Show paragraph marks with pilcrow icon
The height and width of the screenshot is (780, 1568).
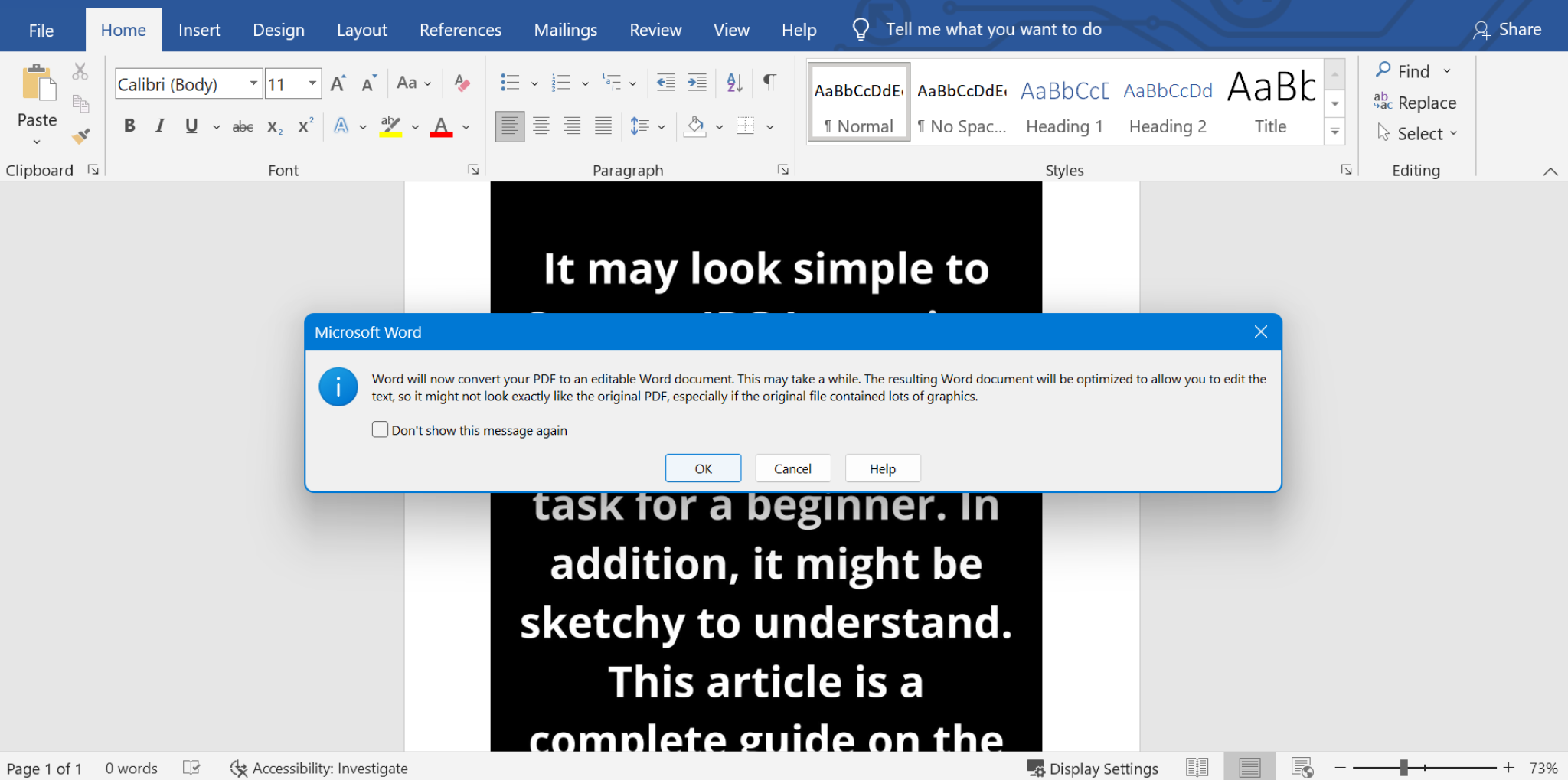(770, 83)
